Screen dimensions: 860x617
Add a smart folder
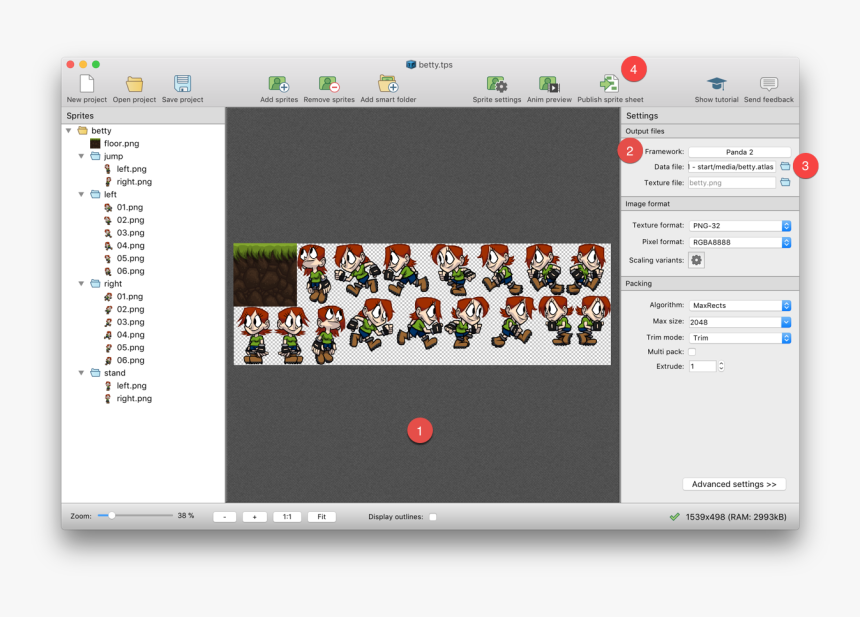tap(388, 85)
